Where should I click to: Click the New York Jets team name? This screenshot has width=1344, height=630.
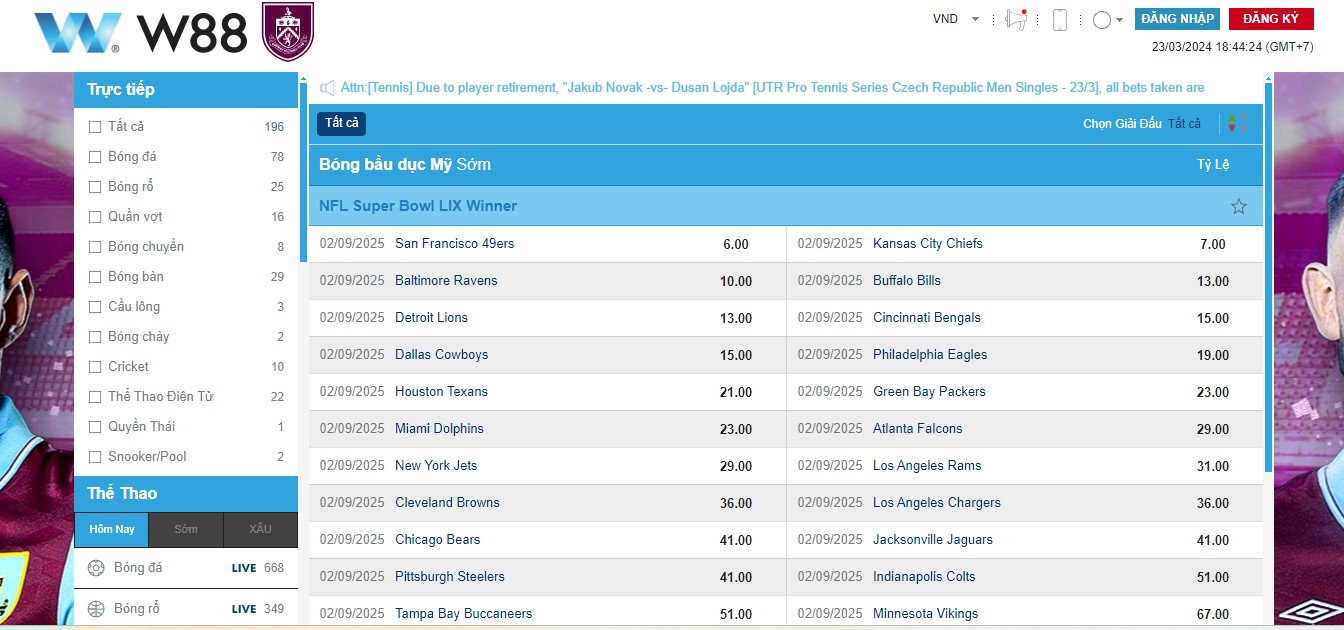[x=436, y=465]
